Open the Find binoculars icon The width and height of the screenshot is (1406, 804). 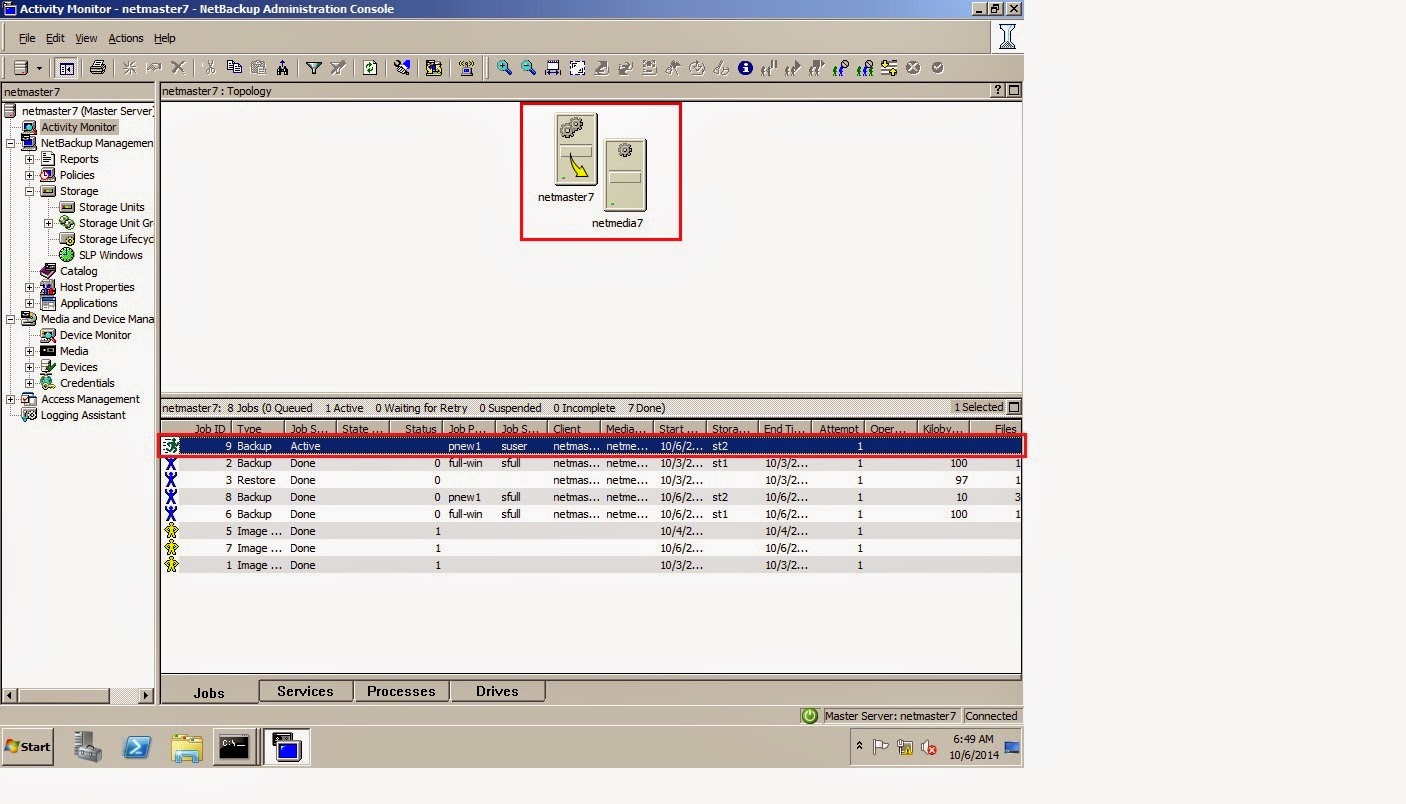[x=282, y=67]
